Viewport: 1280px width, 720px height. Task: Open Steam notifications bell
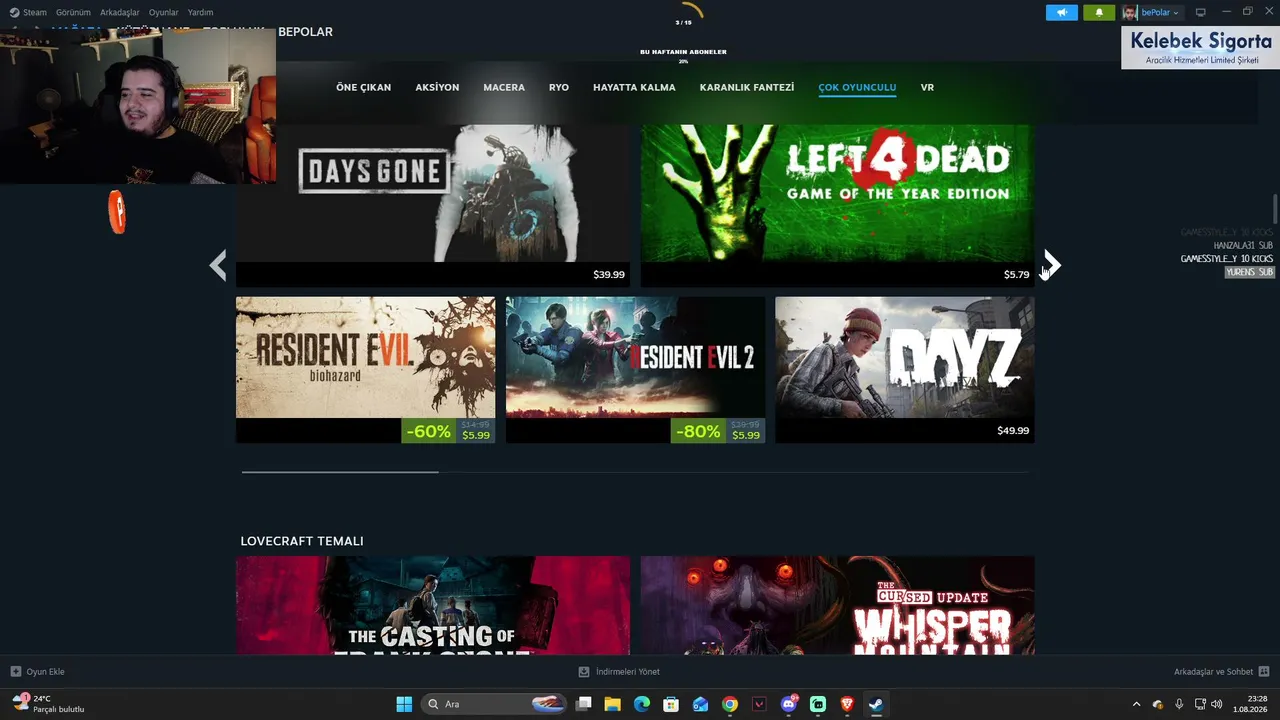[x=1099, y=12]
